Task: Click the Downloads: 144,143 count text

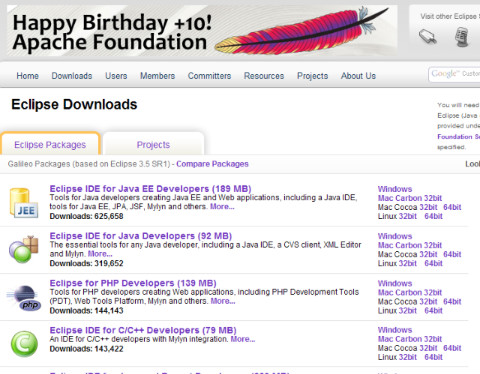Action: pyautogui.click(x=86, y=311)
